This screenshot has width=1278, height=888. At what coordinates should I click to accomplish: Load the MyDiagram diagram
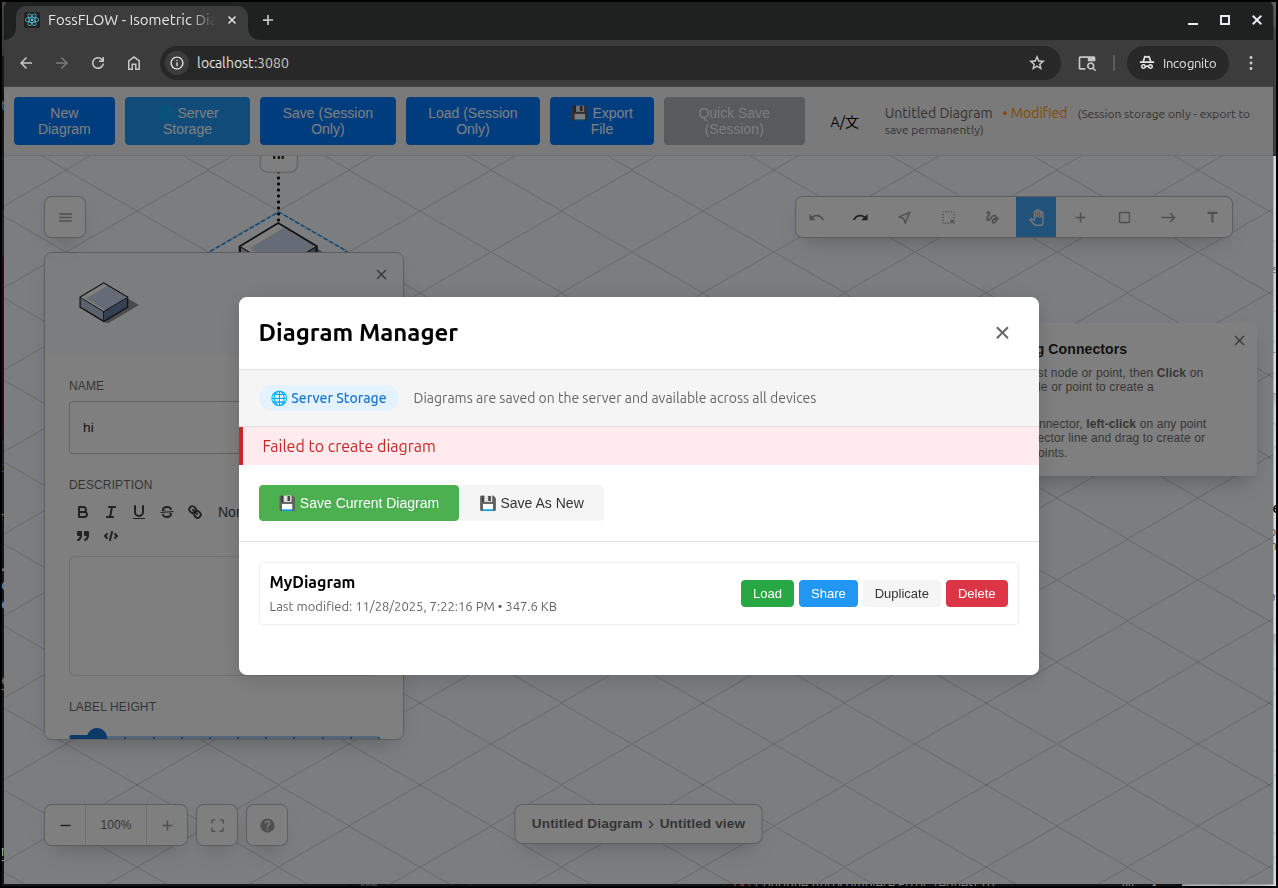pyautogui.click(x=767, y=593)
